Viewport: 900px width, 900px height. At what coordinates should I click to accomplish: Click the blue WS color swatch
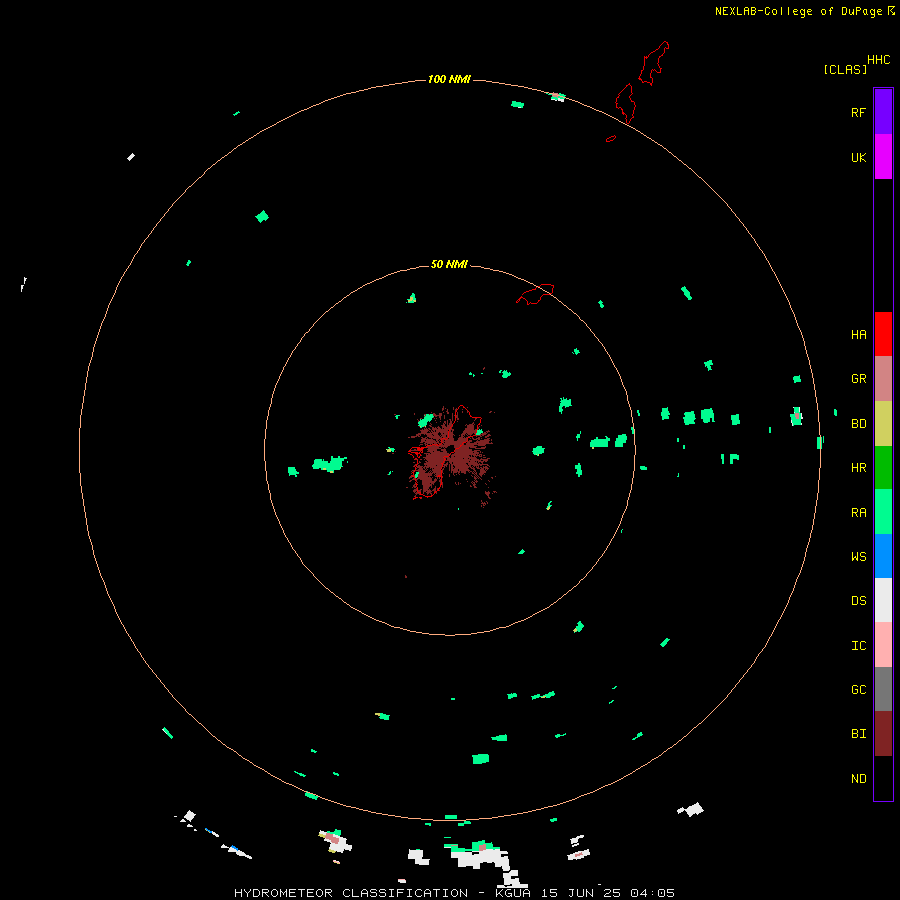[883, 556]
